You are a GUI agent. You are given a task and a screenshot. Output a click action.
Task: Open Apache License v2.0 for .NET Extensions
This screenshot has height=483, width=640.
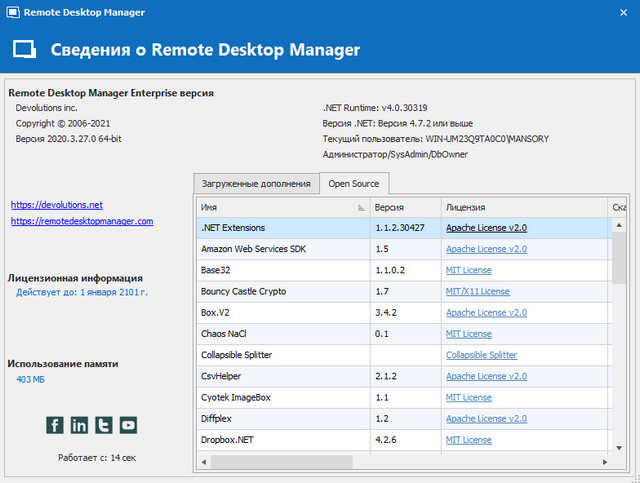click(486, 228)
